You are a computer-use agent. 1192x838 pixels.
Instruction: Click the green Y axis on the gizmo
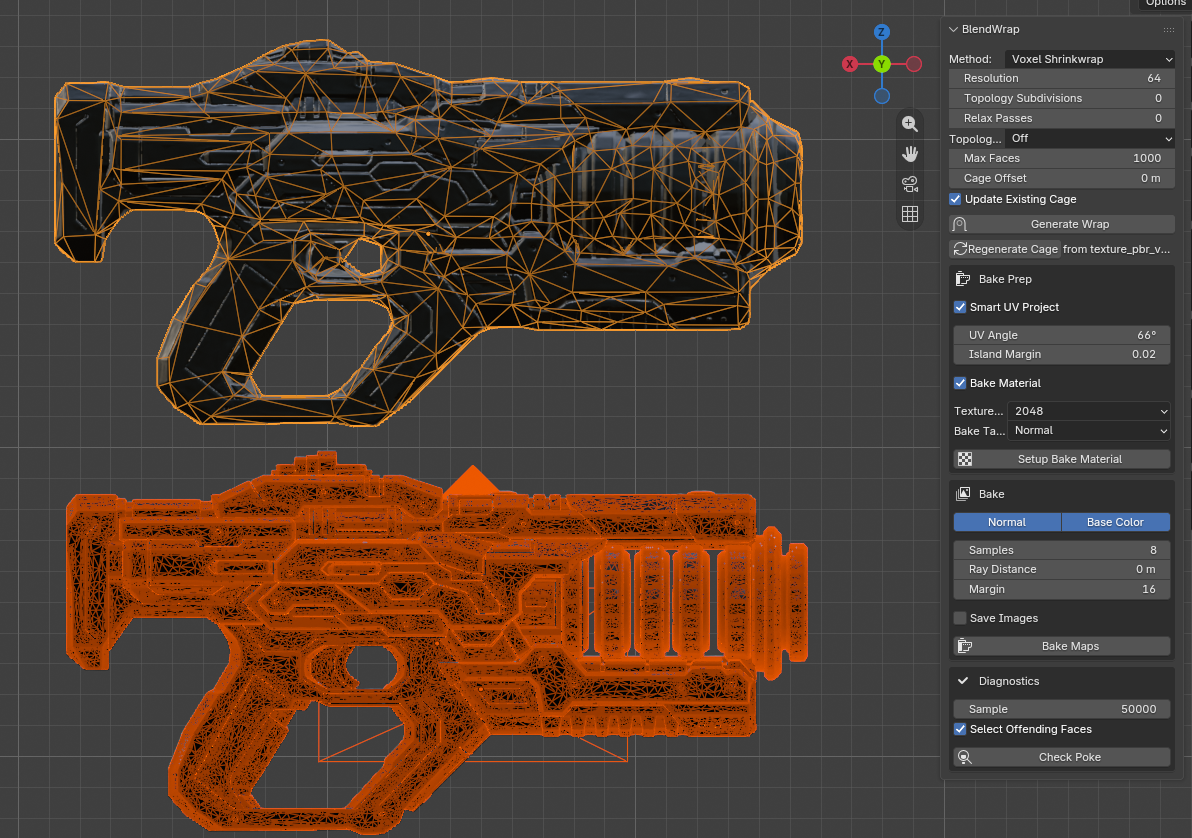pos(882,64)
